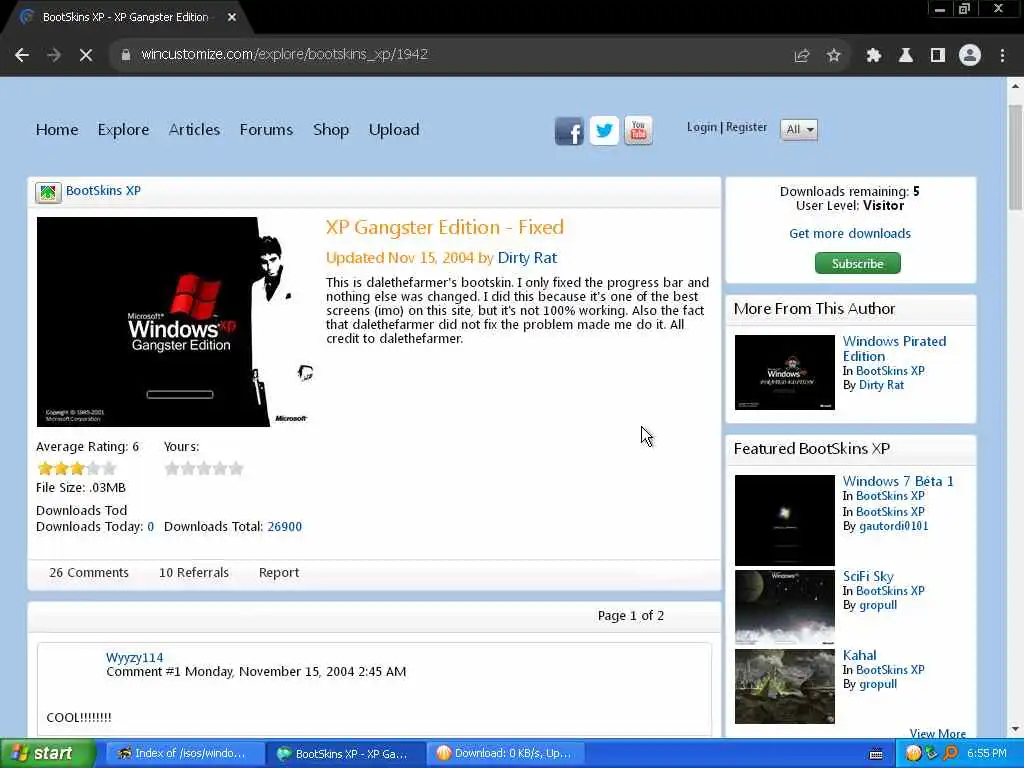Image resolution: width=1024 pixels, height=768 pixels.
Task: Click the keyboard icon in the taskbar
Action: 876,754
